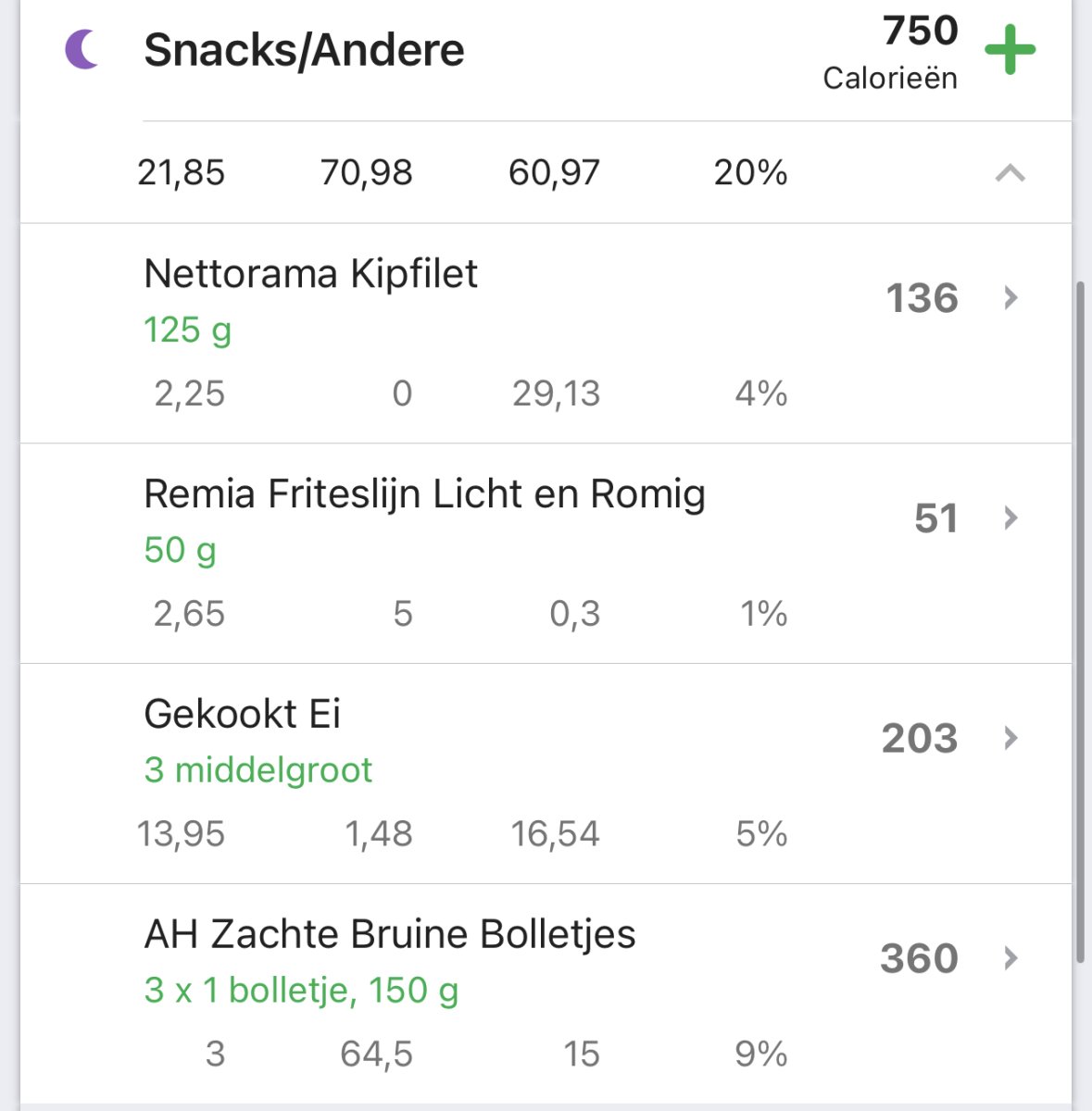Select the Gekookt Ei entry
This screenshot has height=1111, width=1092.
point(243,714)
